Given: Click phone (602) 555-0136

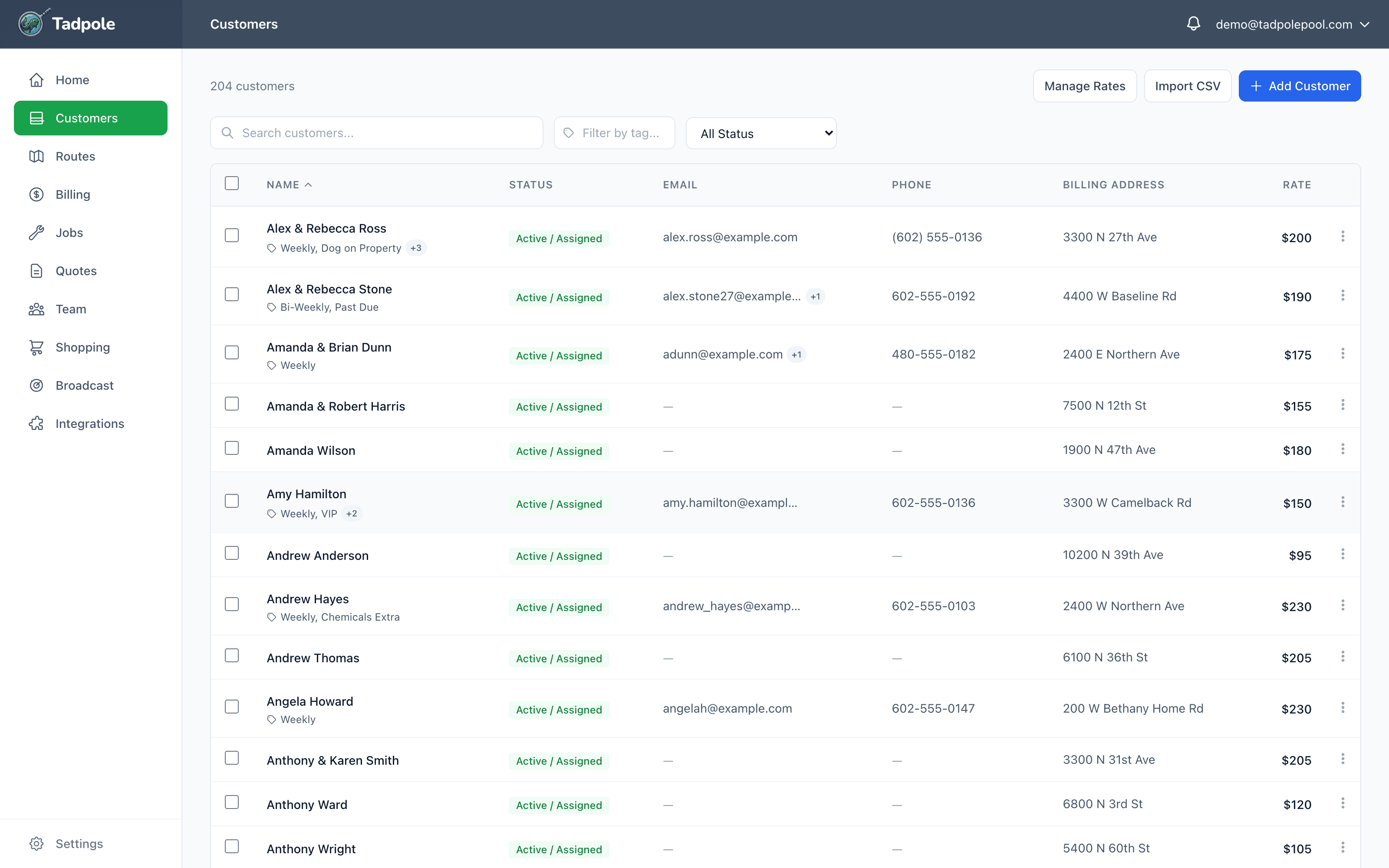Looking at the screenshot, I should coord(937,237).
